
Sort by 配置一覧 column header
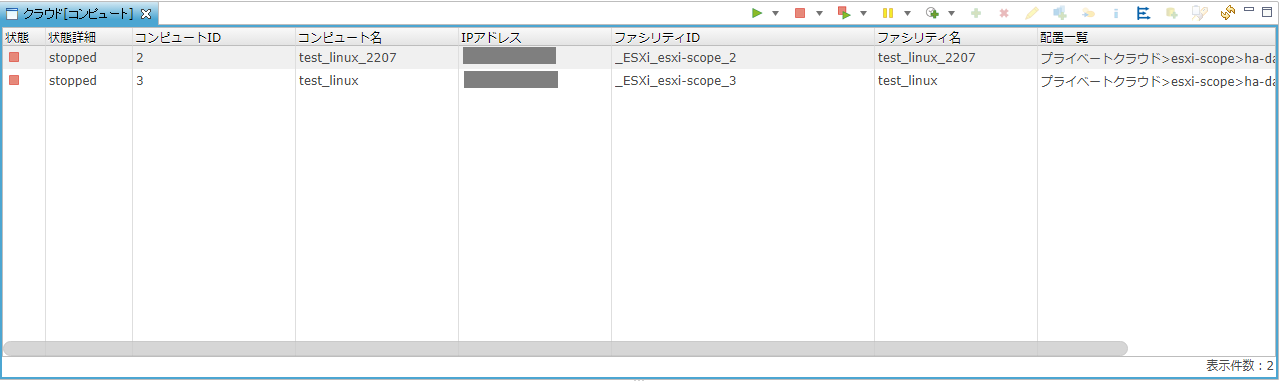(x=1157, y=37)
